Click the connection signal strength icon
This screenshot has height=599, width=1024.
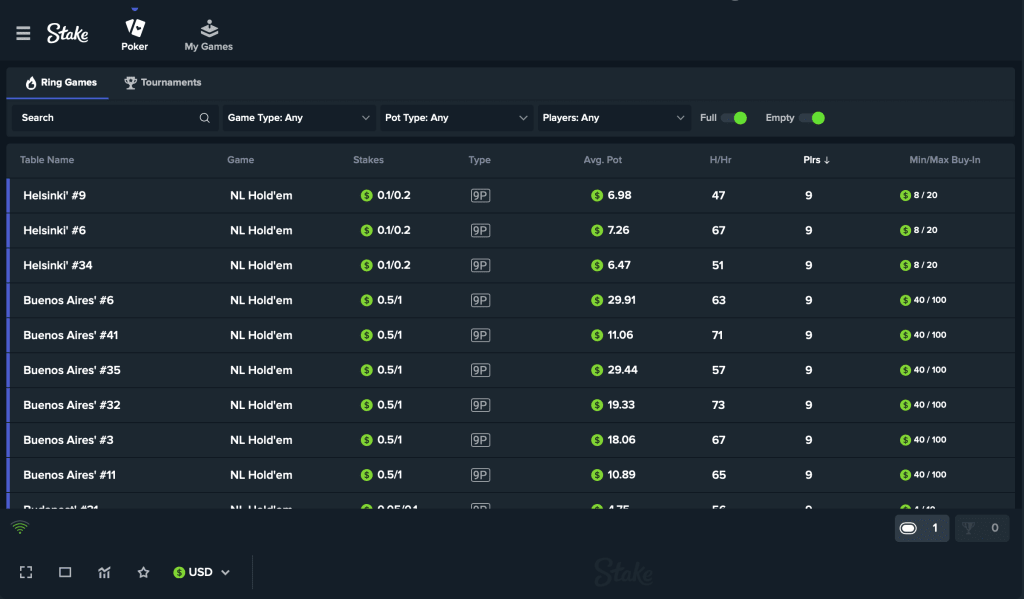(22, 528)
